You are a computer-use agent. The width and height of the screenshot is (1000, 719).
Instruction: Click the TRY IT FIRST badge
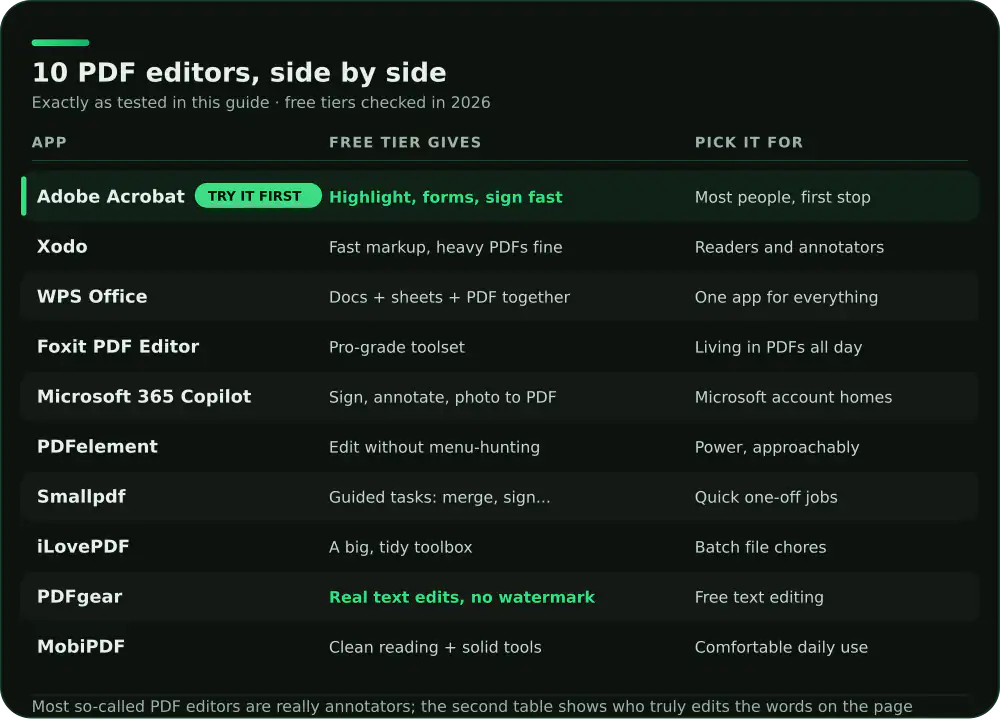coord(258,196)
